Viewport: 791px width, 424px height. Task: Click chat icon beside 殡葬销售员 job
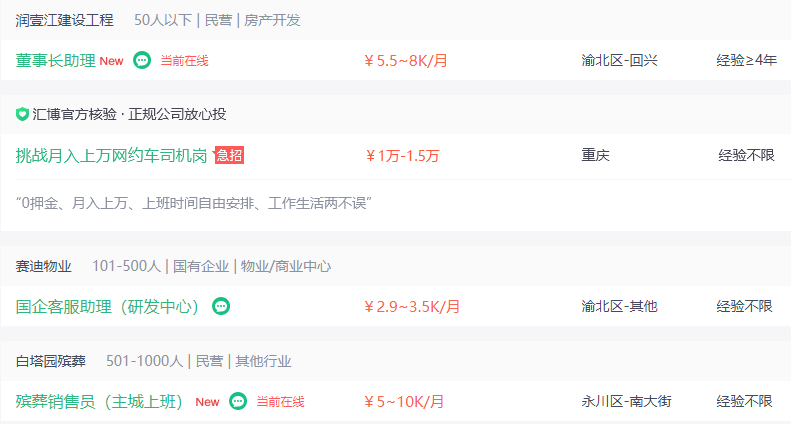[238, 401]
